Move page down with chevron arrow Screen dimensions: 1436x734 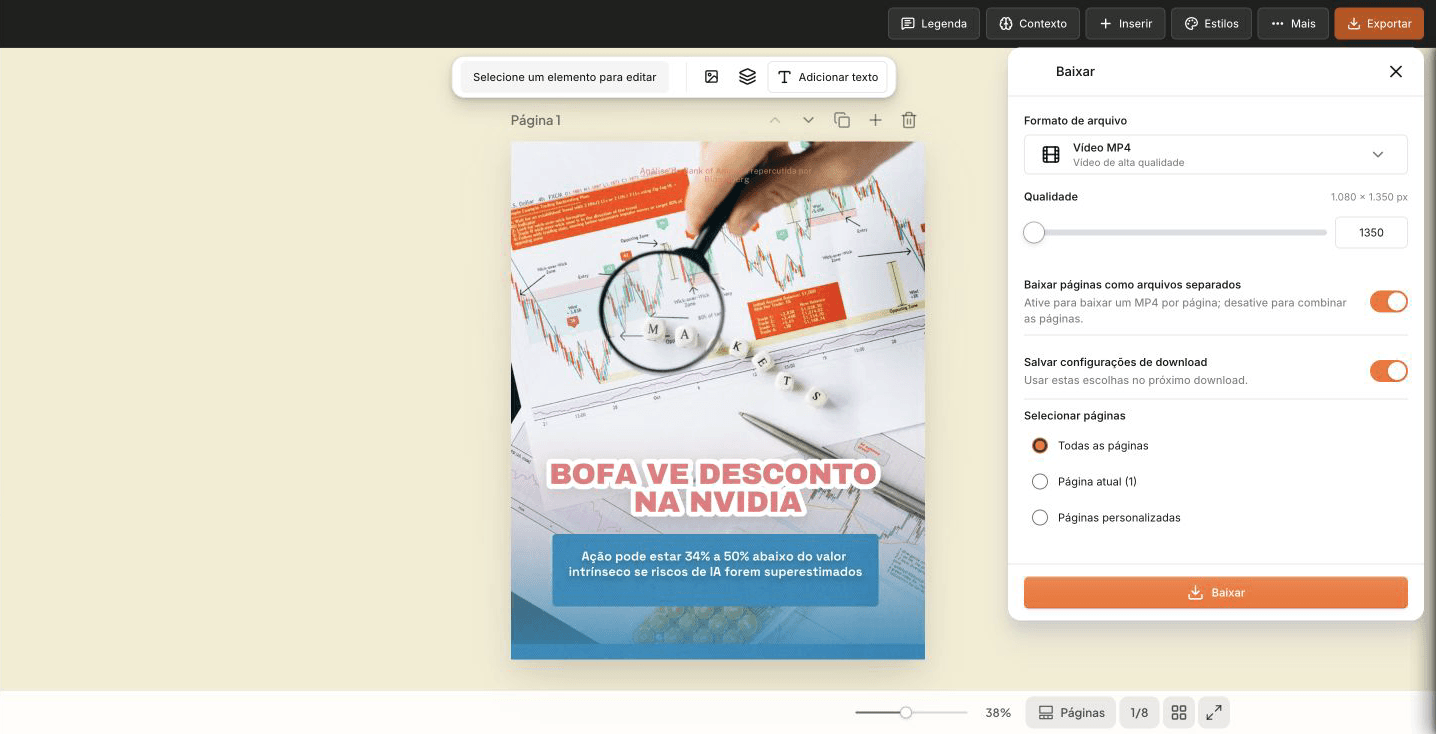pos(808,120)
